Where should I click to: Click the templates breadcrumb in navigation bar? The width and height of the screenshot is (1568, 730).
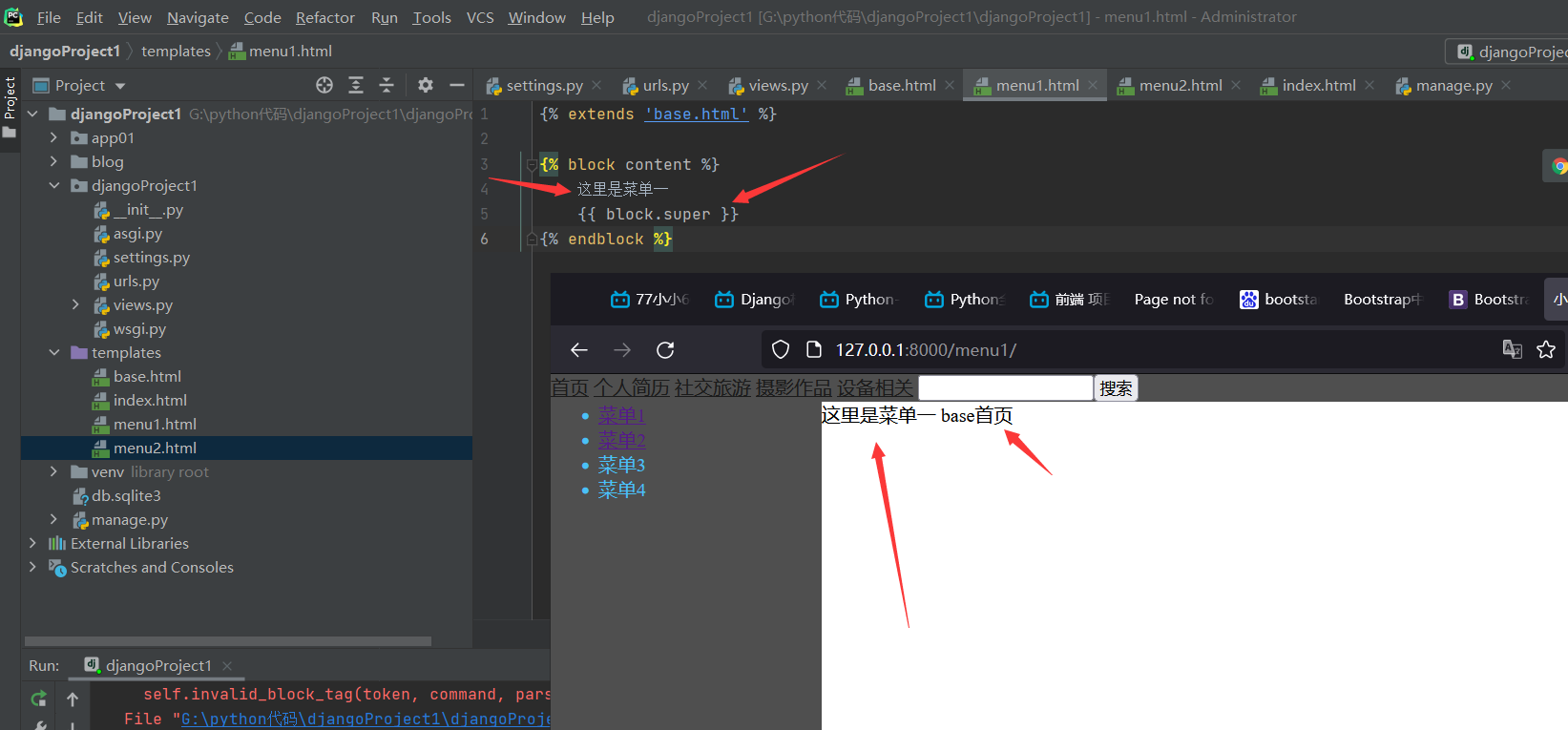176,51
